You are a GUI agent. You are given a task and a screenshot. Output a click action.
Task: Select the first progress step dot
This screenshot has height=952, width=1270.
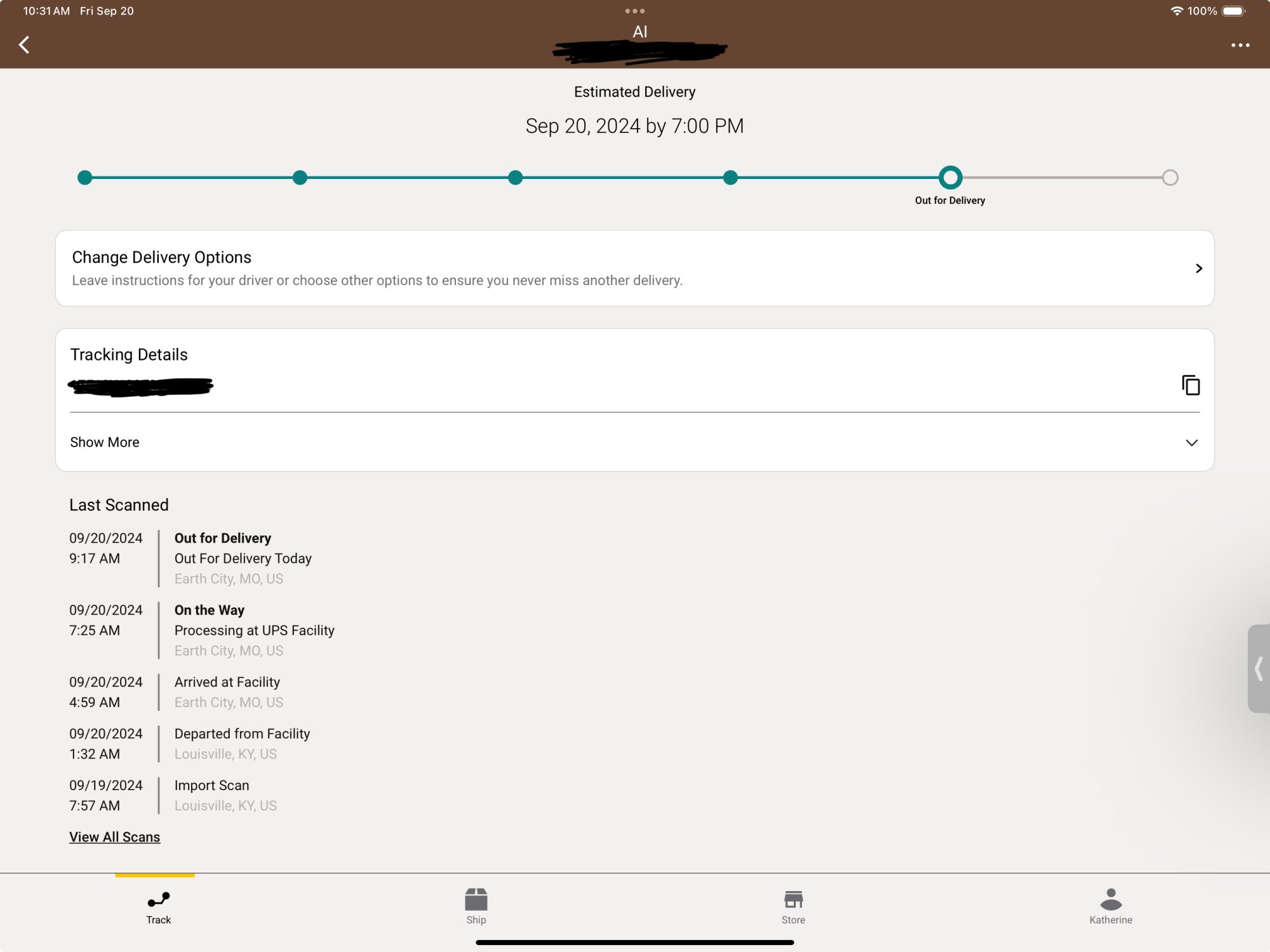click(84, 178)
